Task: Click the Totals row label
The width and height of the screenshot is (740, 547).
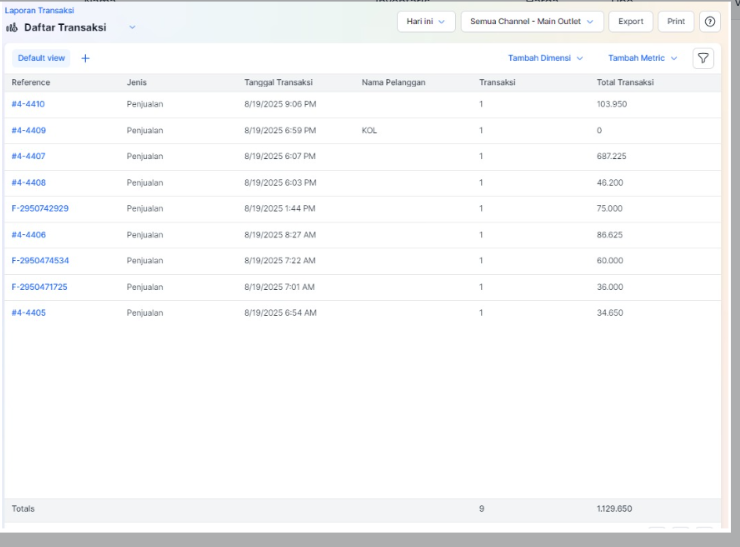Action: pyautogui.click(x=23, y=509)
